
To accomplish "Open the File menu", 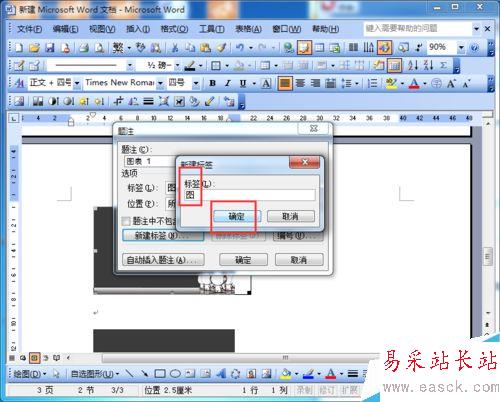I will coord(29,29).
